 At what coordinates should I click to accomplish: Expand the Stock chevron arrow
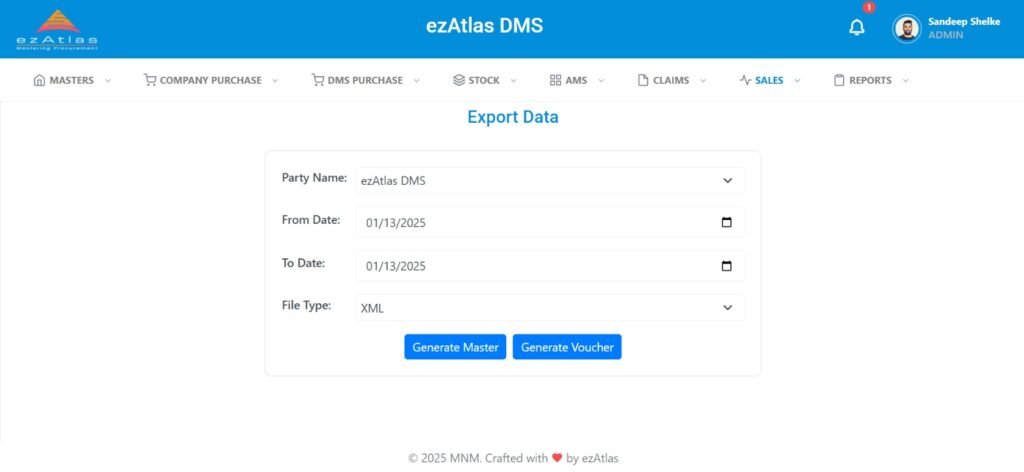pyautogui.click(x=513, y=81)
